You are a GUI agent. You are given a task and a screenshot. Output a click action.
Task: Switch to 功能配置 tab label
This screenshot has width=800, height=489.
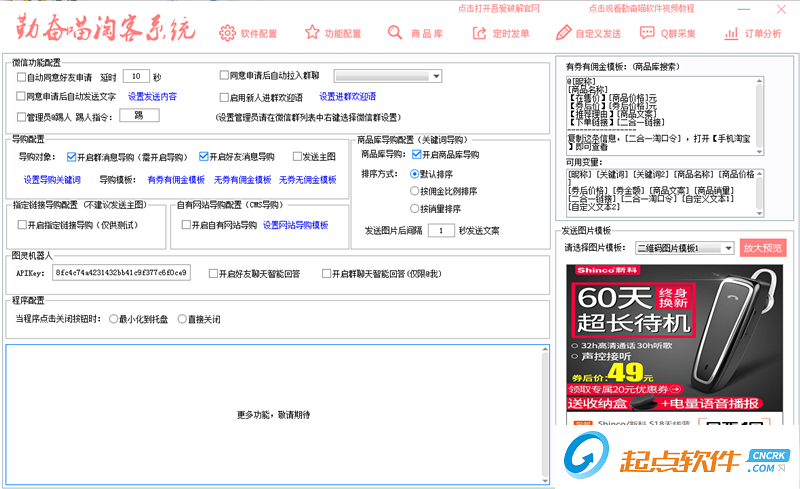343,34
